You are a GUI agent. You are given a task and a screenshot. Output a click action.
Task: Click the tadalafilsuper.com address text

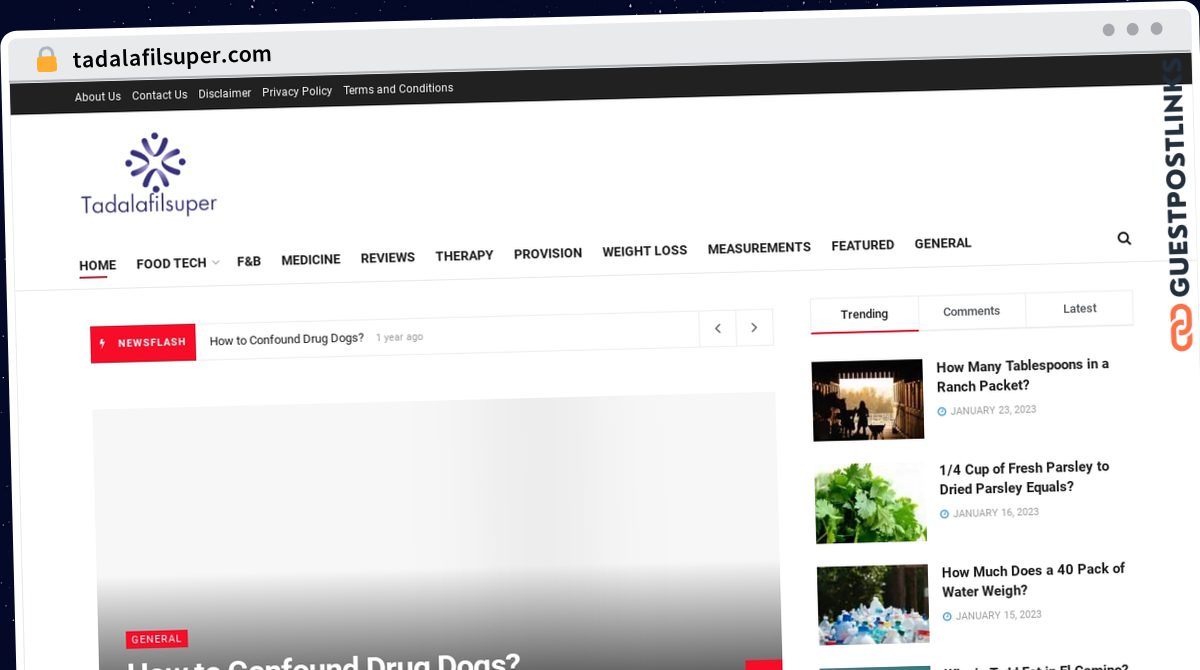(172, 57)
